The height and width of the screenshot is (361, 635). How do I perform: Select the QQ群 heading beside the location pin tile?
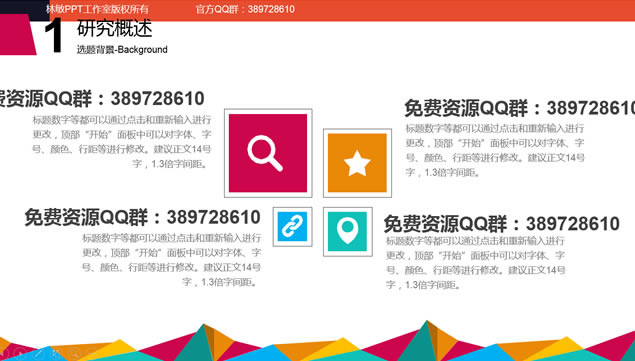tap(501, 224)
